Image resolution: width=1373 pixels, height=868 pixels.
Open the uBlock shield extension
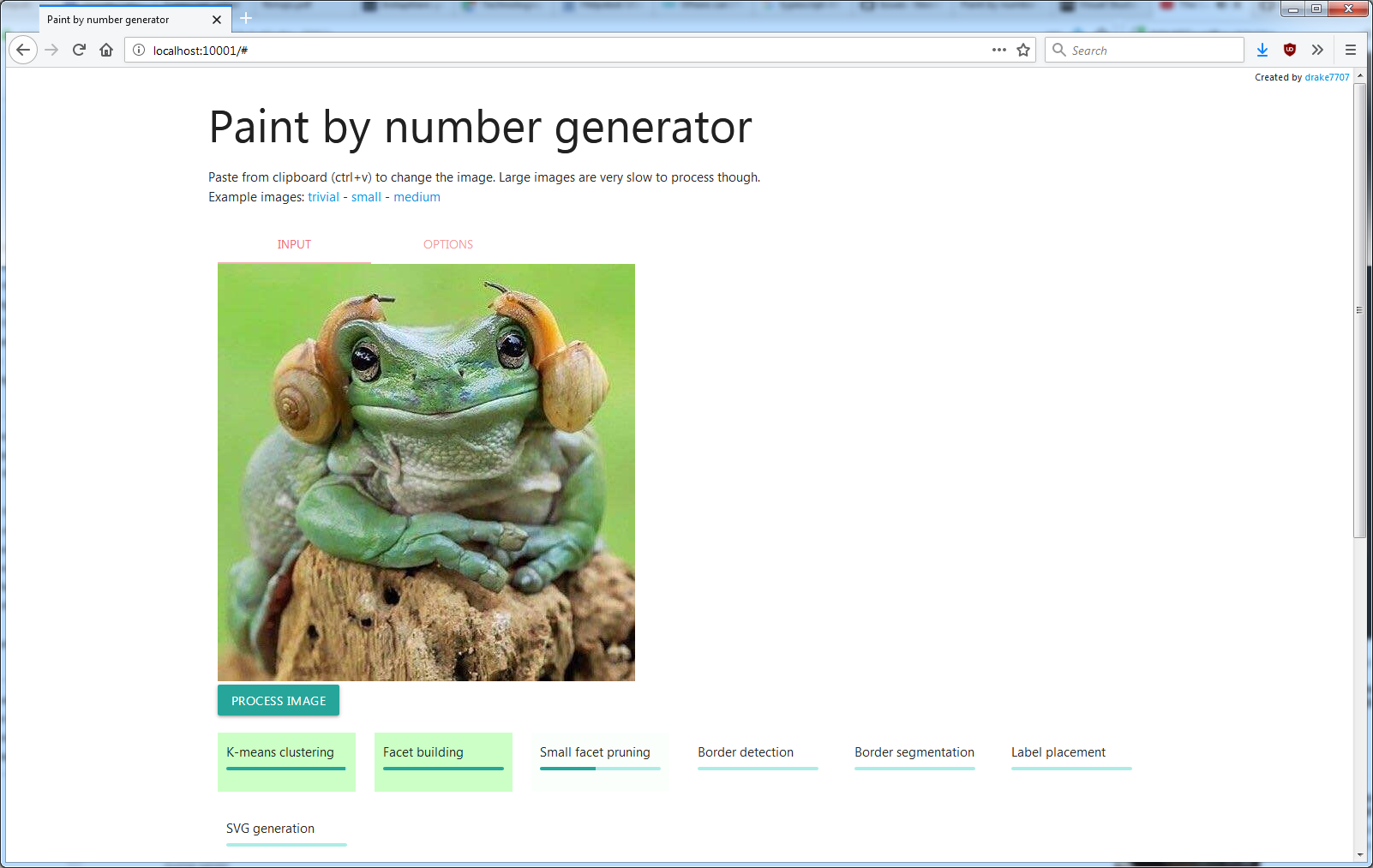coord(1290,50)
